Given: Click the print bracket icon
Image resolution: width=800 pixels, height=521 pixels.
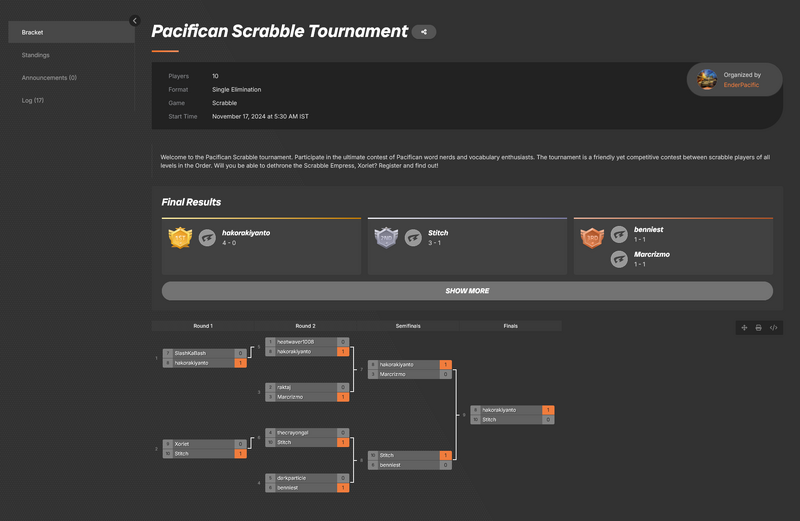Looking at the screenshot, I should tap(759, 327).
